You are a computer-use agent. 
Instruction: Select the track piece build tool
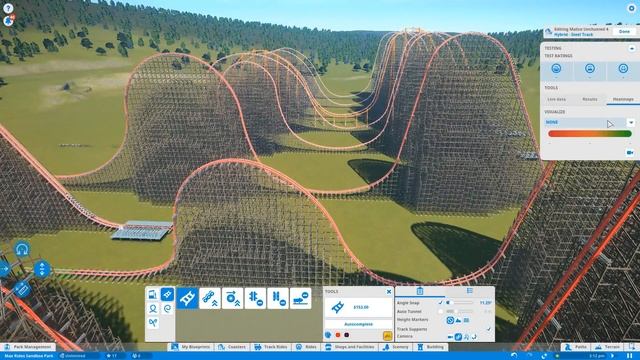(187, 298)
